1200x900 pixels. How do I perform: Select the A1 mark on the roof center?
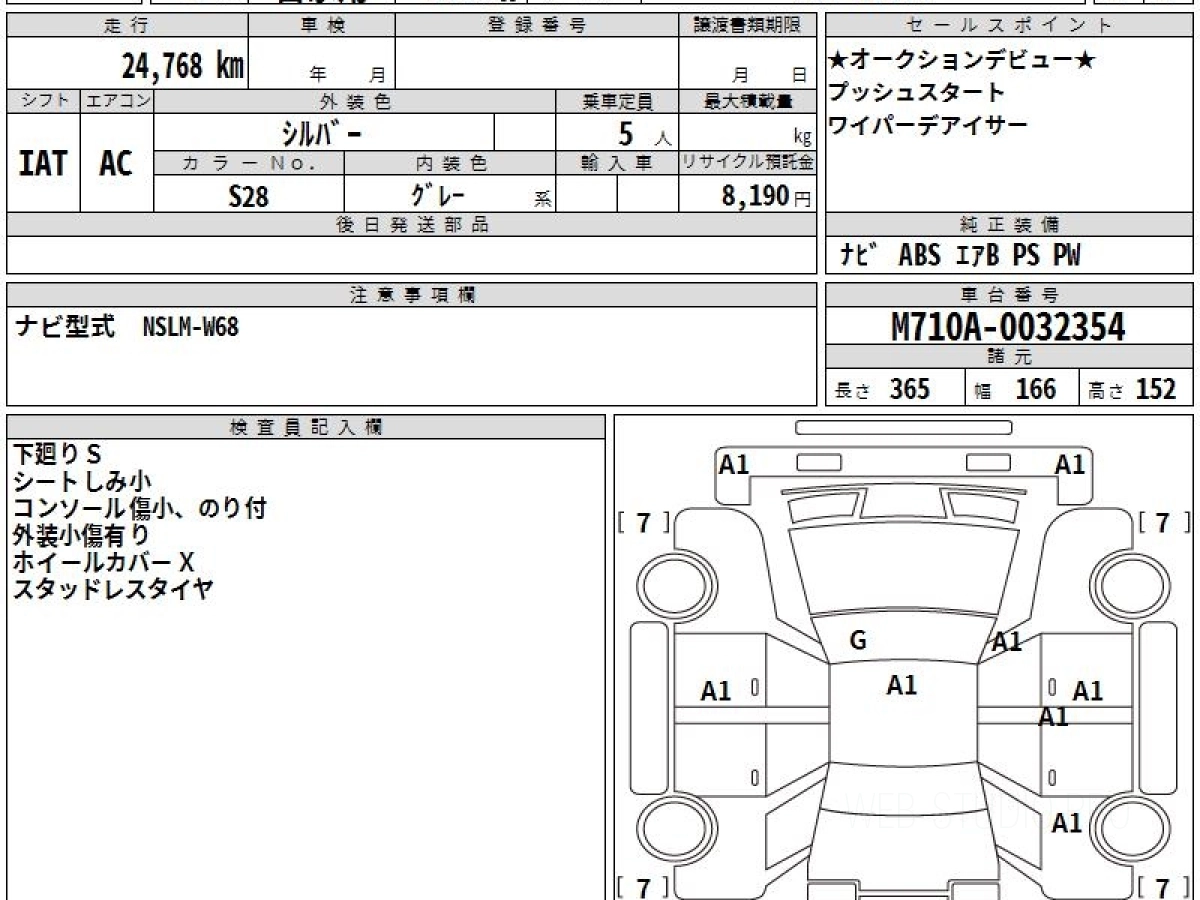[901, 685]
